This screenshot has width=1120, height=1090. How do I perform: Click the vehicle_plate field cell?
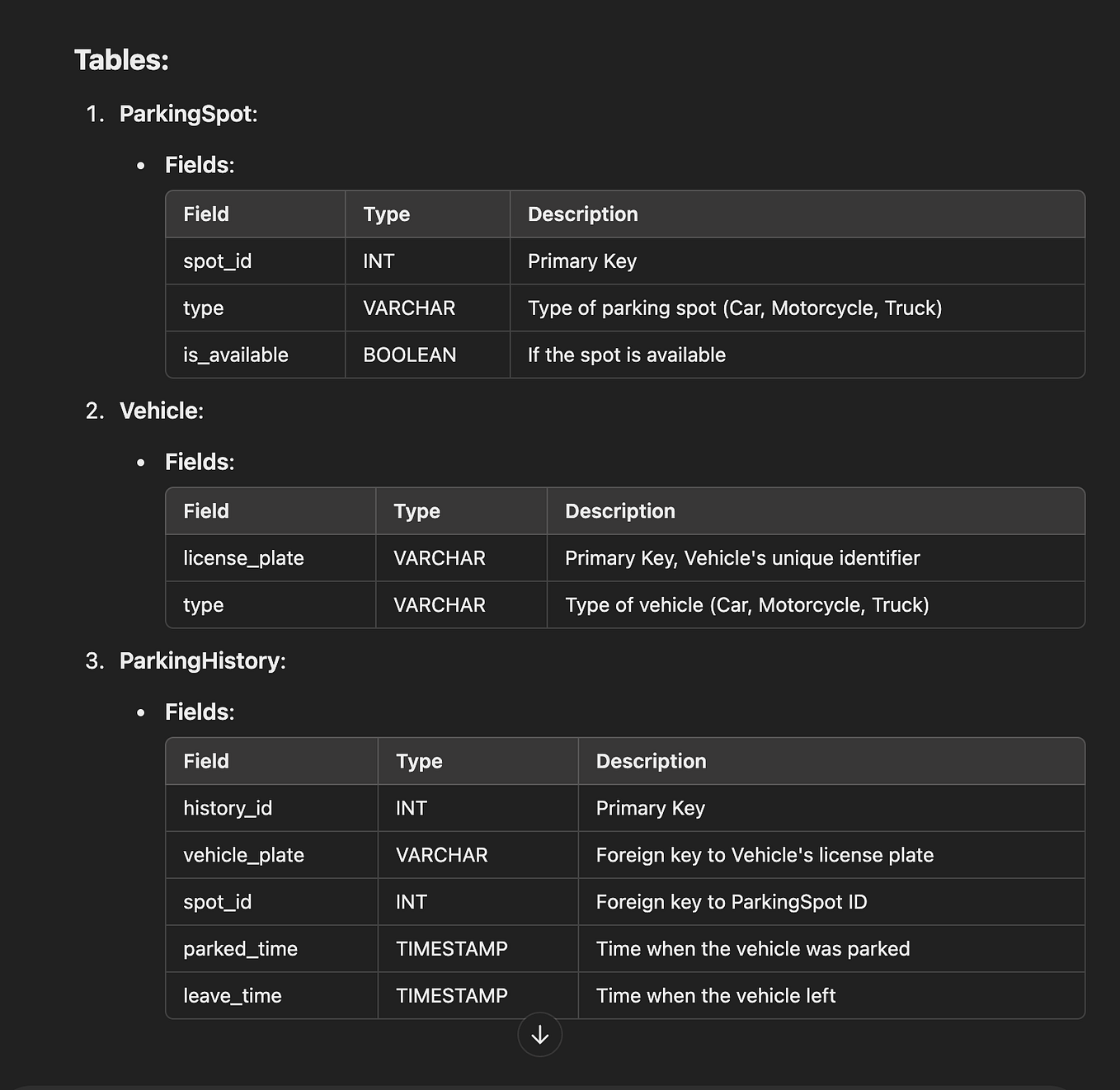[243, 855]
